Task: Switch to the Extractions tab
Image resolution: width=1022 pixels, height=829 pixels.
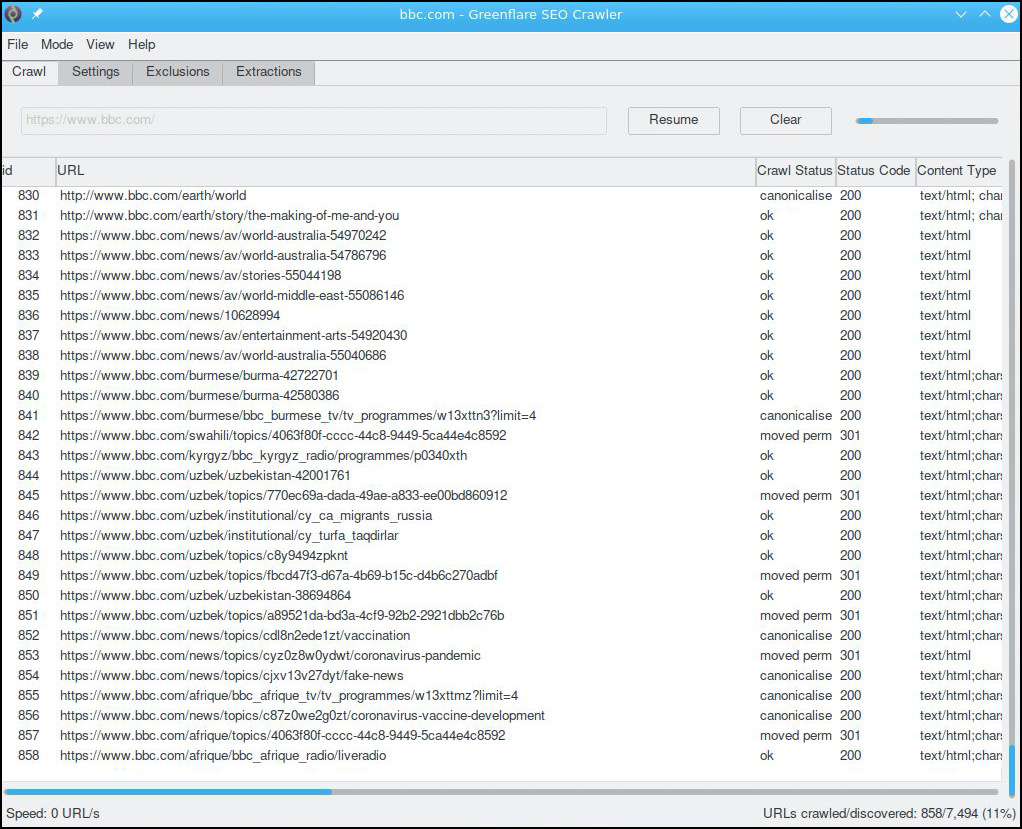Action: point(269,72)
